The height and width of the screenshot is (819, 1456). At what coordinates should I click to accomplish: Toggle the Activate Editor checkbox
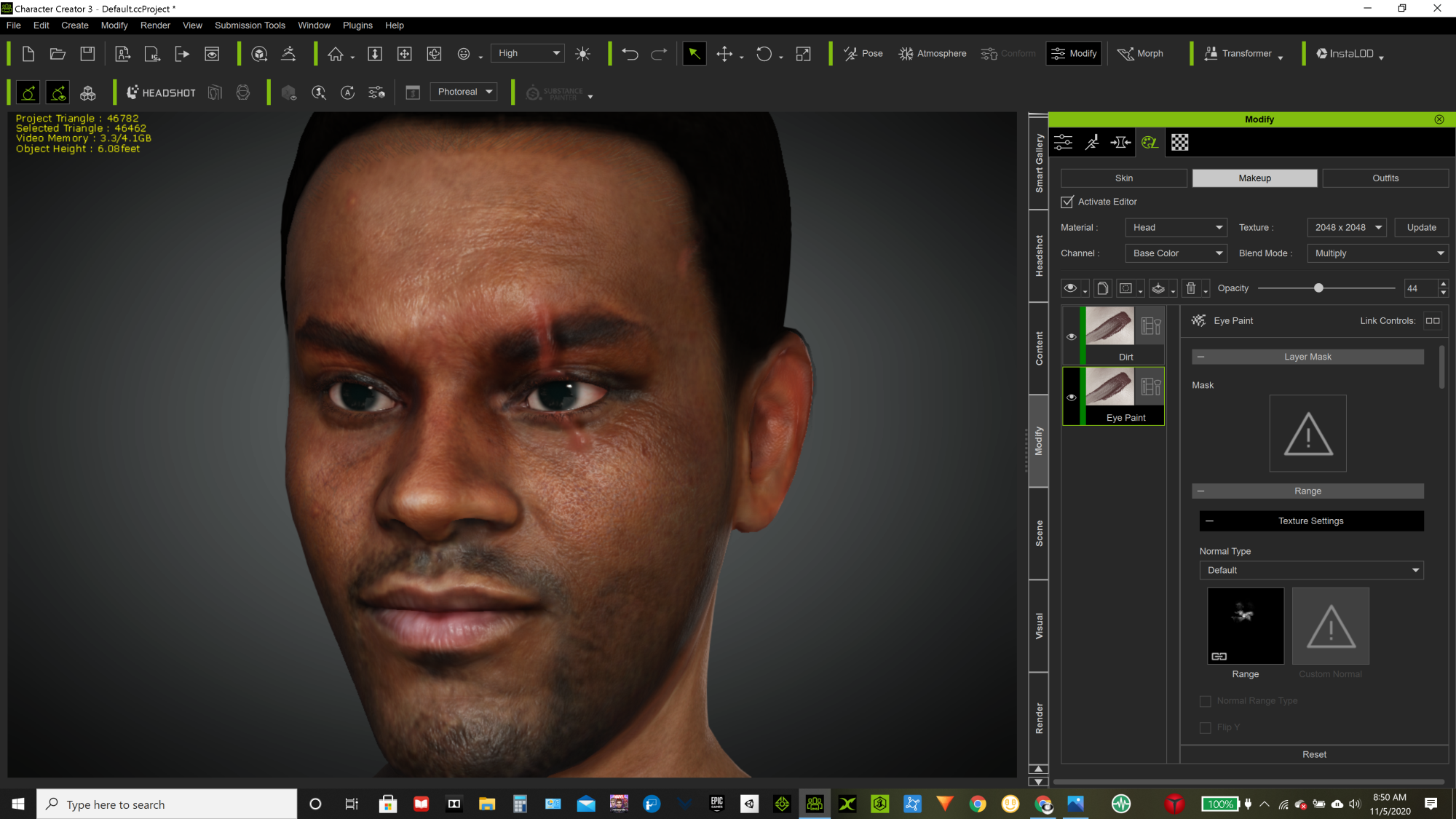pos(1067,202)
